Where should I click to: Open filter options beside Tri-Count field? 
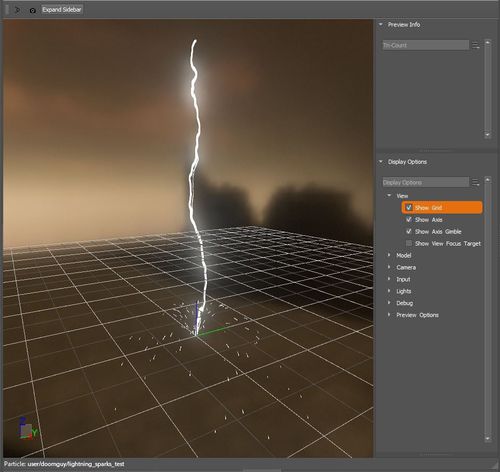tap(476, 45)
